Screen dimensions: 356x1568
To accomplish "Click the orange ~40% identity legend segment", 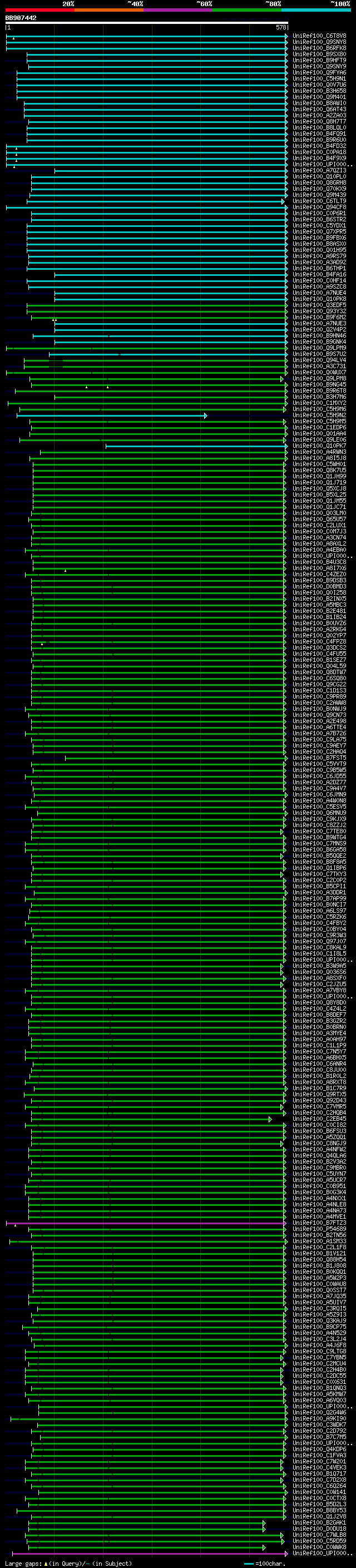I will pyautogui.click(x=109, y=10).
